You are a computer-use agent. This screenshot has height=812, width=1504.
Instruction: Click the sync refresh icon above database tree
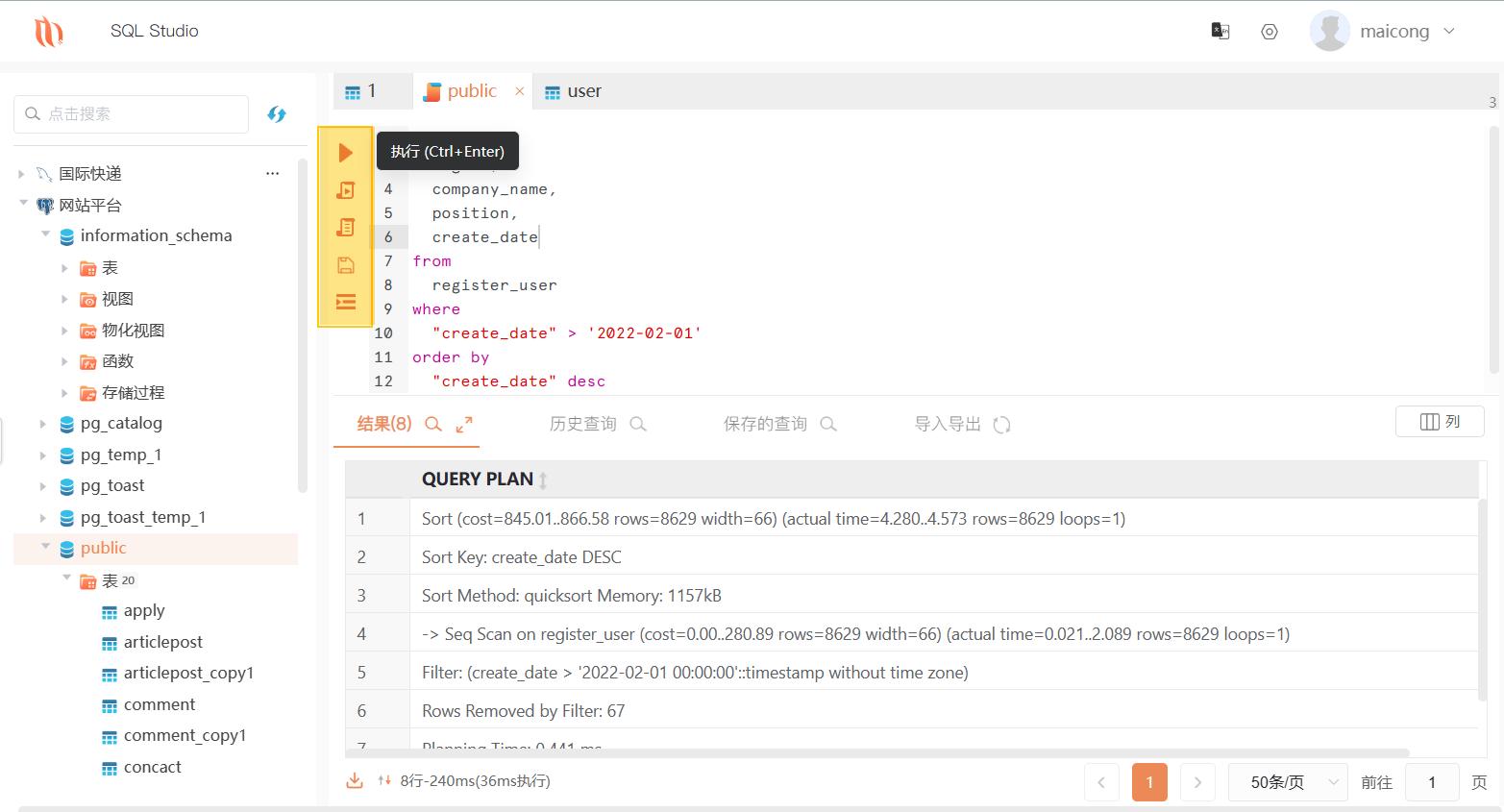pyautogui.click(x=277, y=113)
